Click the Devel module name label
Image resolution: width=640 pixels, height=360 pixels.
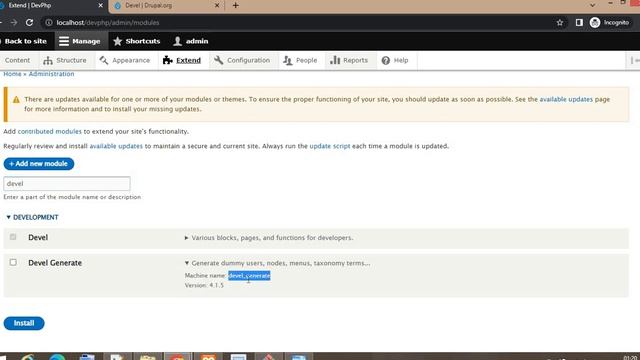coord(38,238)
